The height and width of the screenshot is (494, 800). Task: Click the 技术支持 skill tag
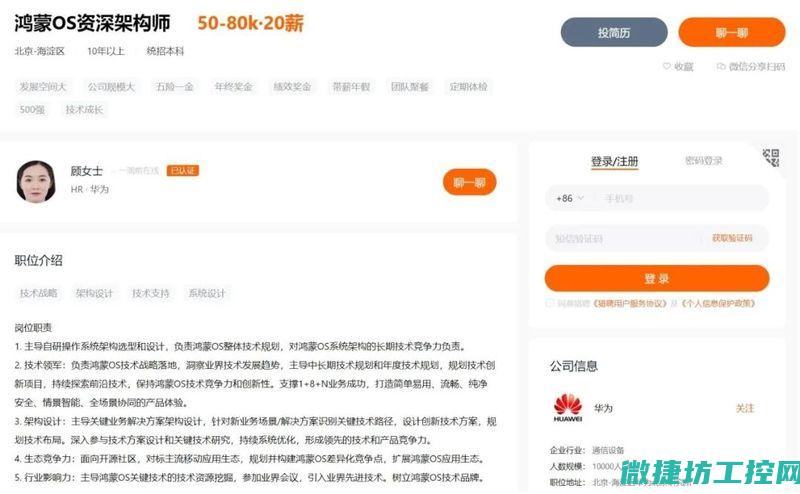151,293
